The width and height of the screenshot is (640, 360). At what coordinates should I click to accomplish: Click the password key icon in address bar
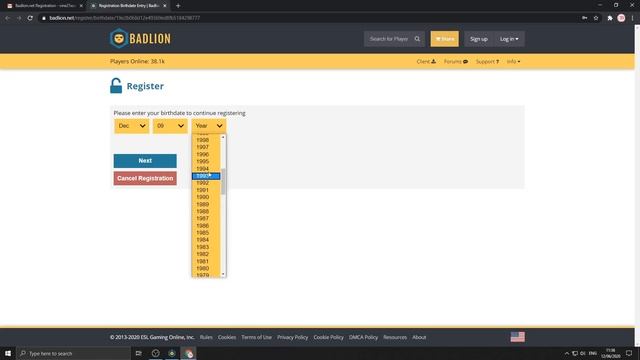click(584, 18)
